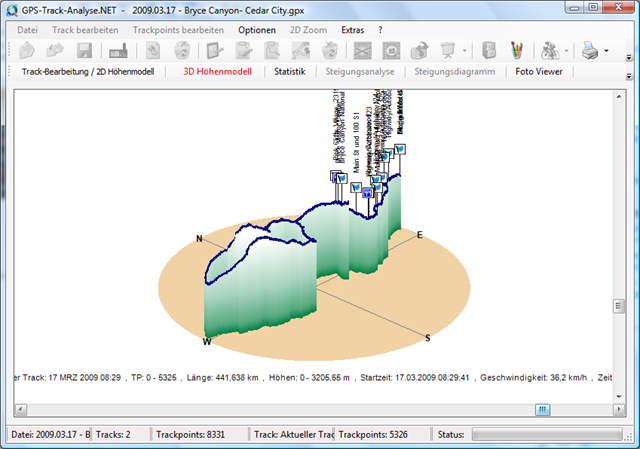The width and height of the screenshot is (640, 449).
Task: Click the GPS device icon in toolbar
Action: pos(117,50)
